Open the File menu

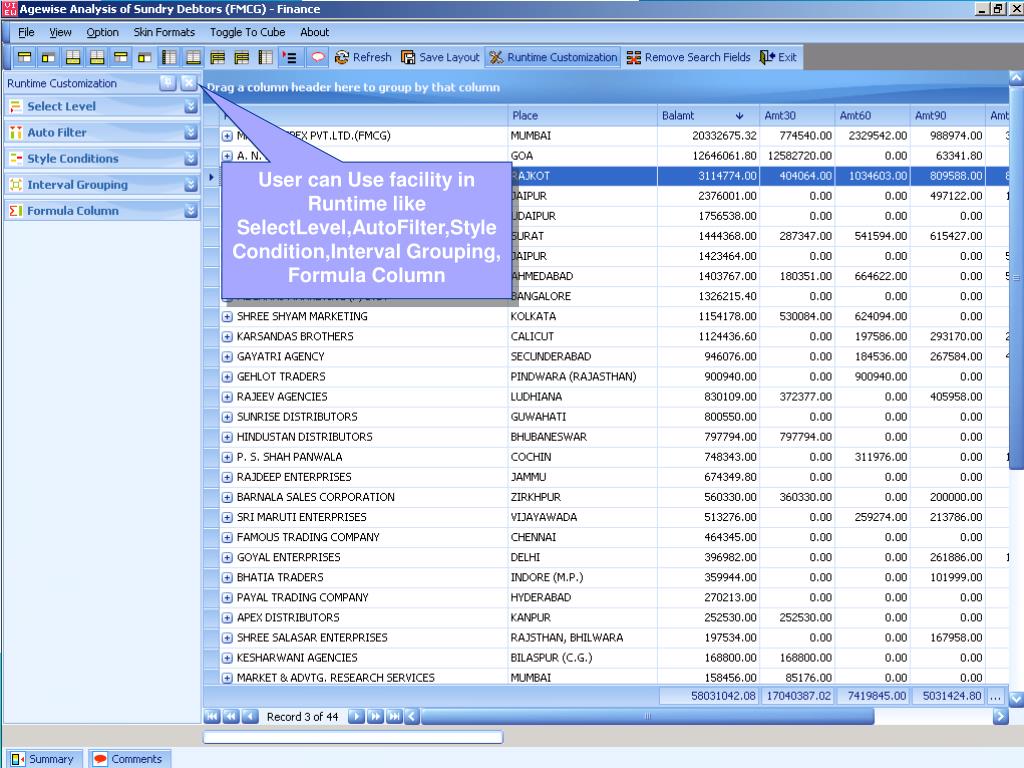click(x=26, y=32)
